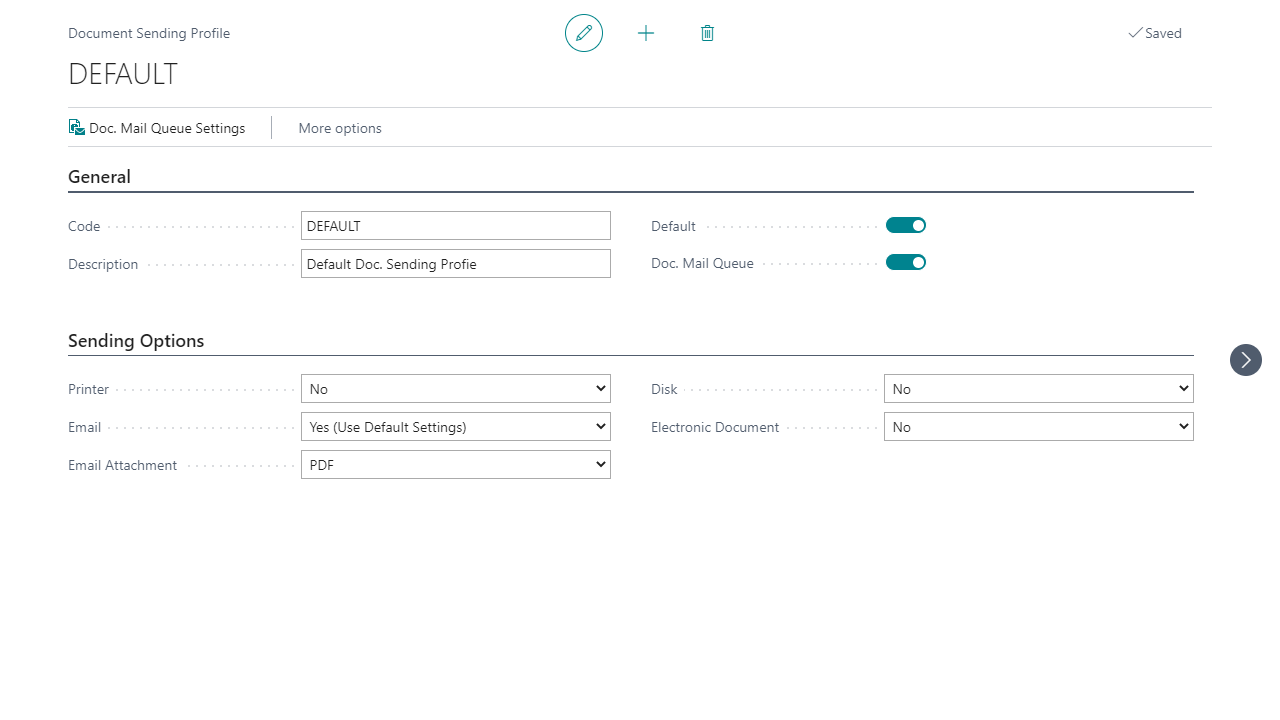Turn off the Default toggle

tap(905, 226)
